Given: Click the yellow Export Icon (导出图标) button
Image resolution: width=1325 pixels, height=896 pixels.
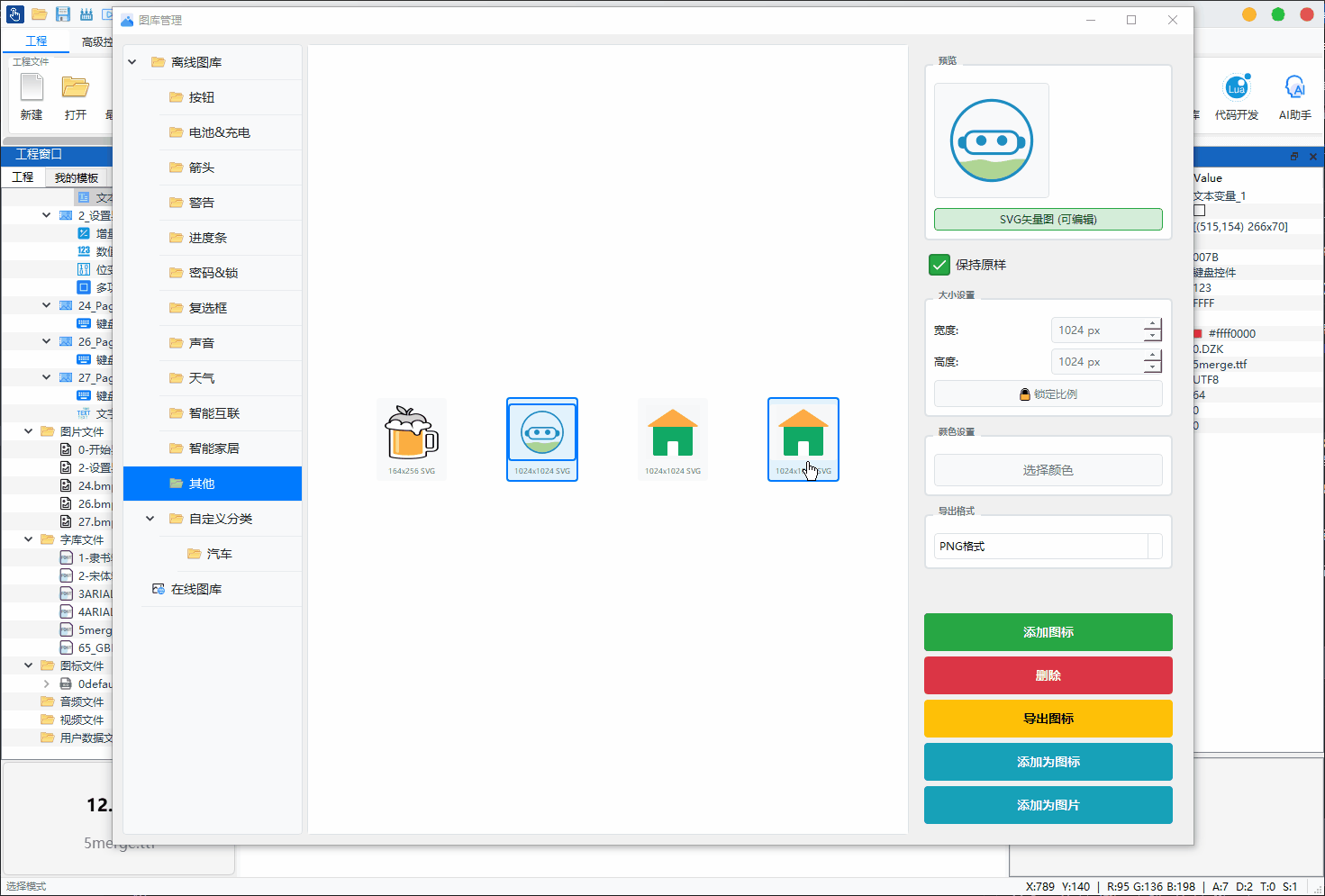Looking at the screenshot, I should pos(1048,719).
